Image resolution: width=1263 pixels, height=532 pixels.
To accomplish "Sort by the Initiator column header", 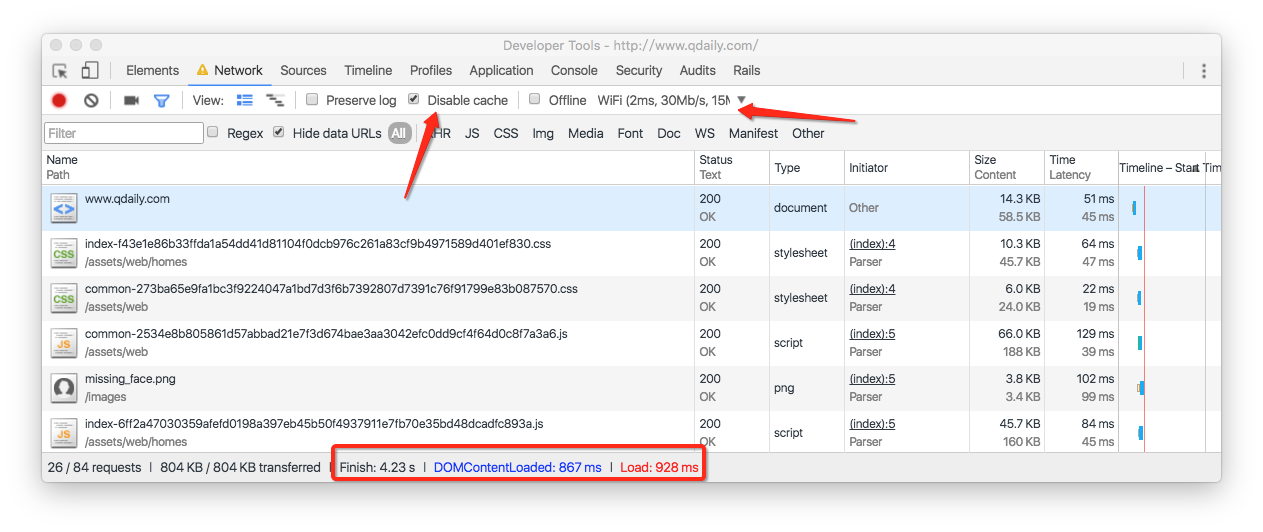I will coord(907,167).
